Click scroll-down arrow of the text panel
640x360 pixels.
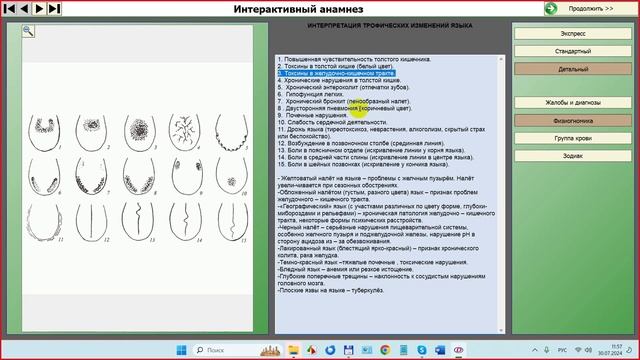click(501, 330)
